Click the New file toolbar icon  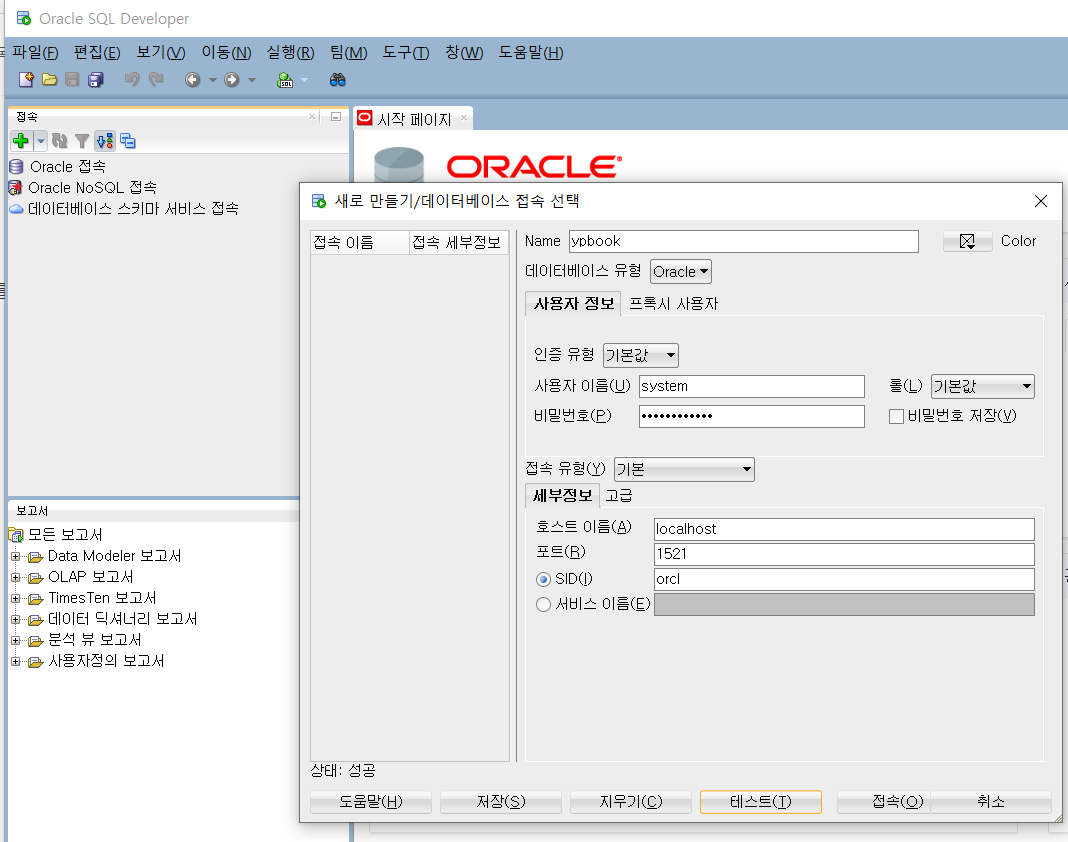coord(26,80)
